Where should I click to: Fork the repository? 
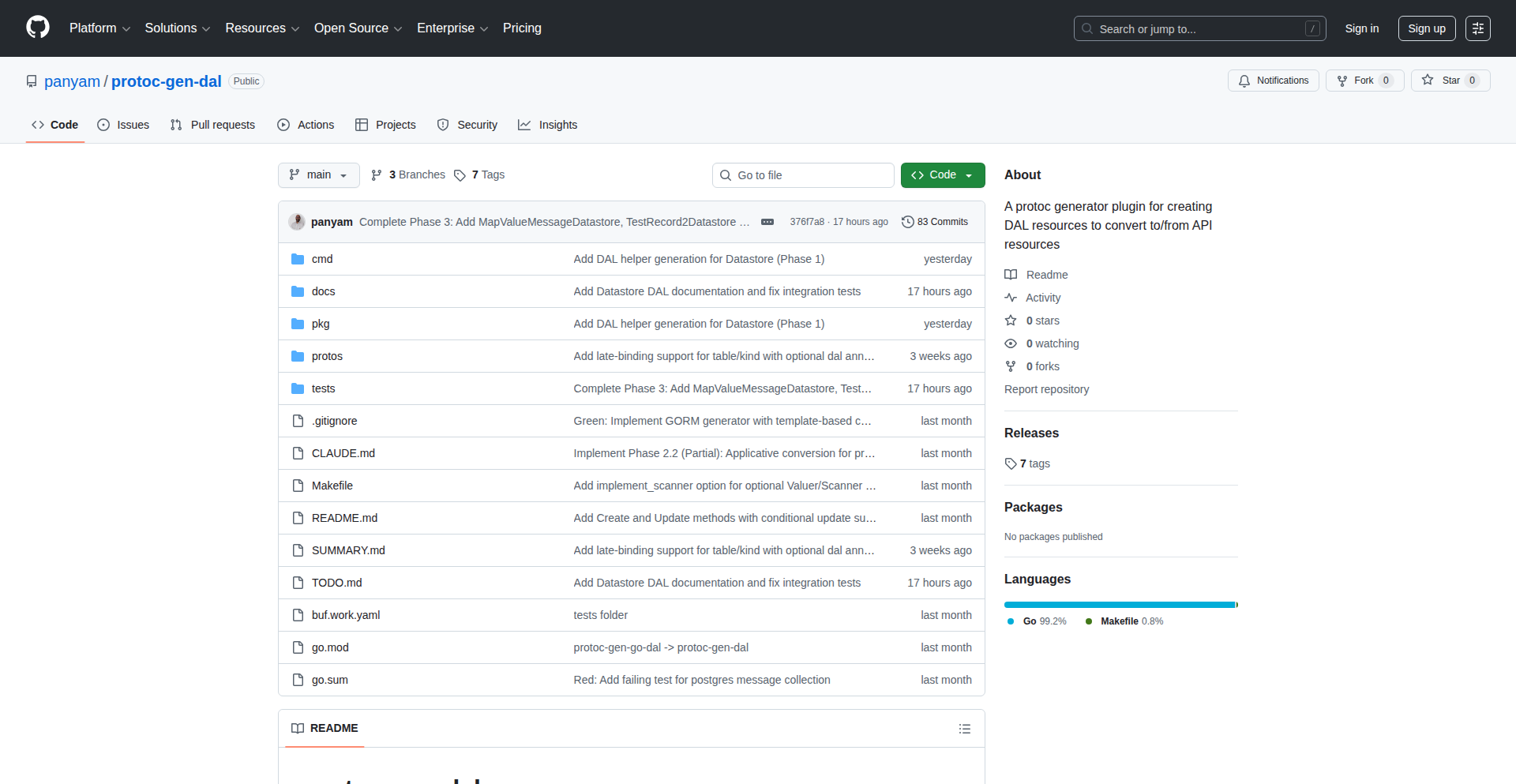[1364, 80]
